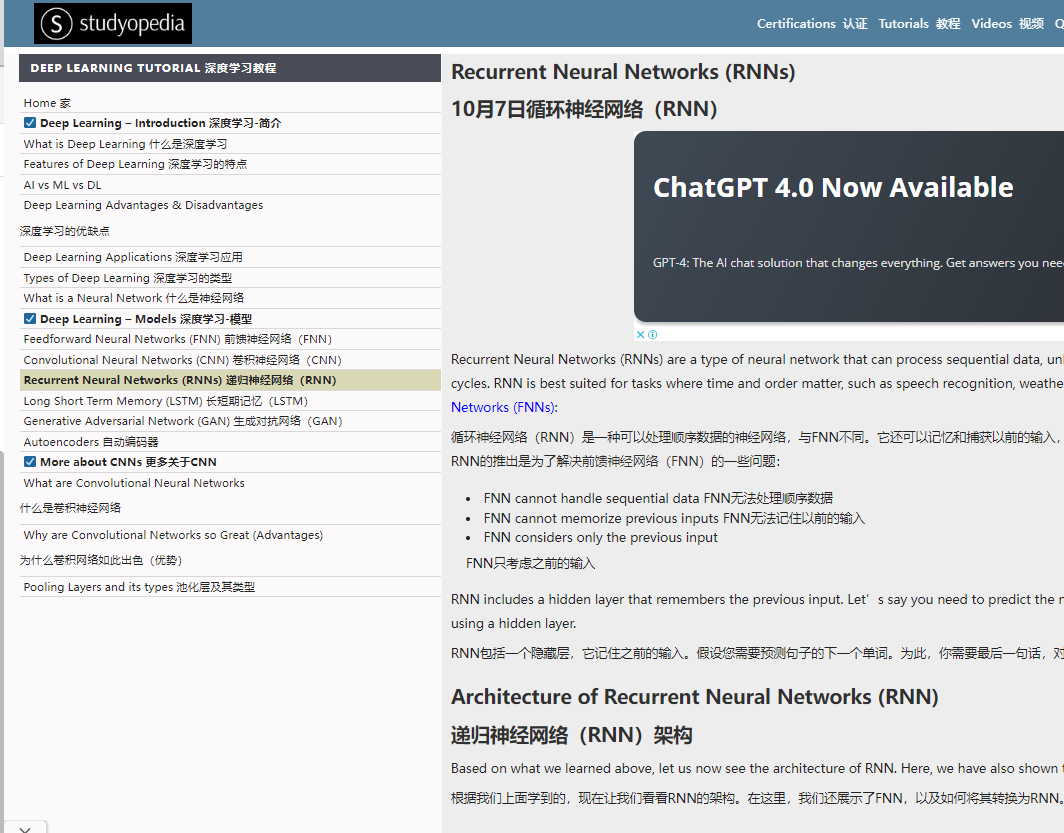Toggle More about CNNs checkbox

pos(30,462)
